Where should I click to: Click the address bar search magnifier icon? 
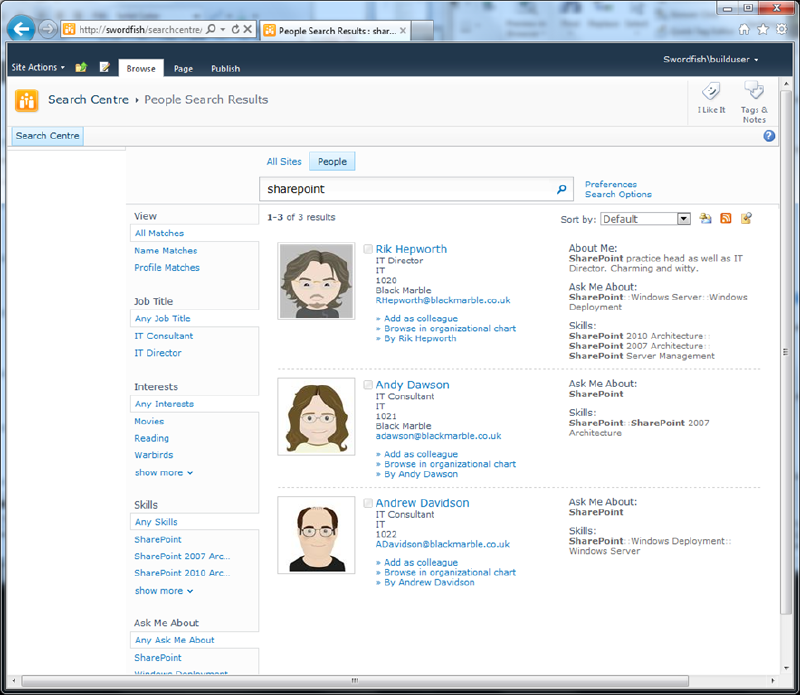210,29
